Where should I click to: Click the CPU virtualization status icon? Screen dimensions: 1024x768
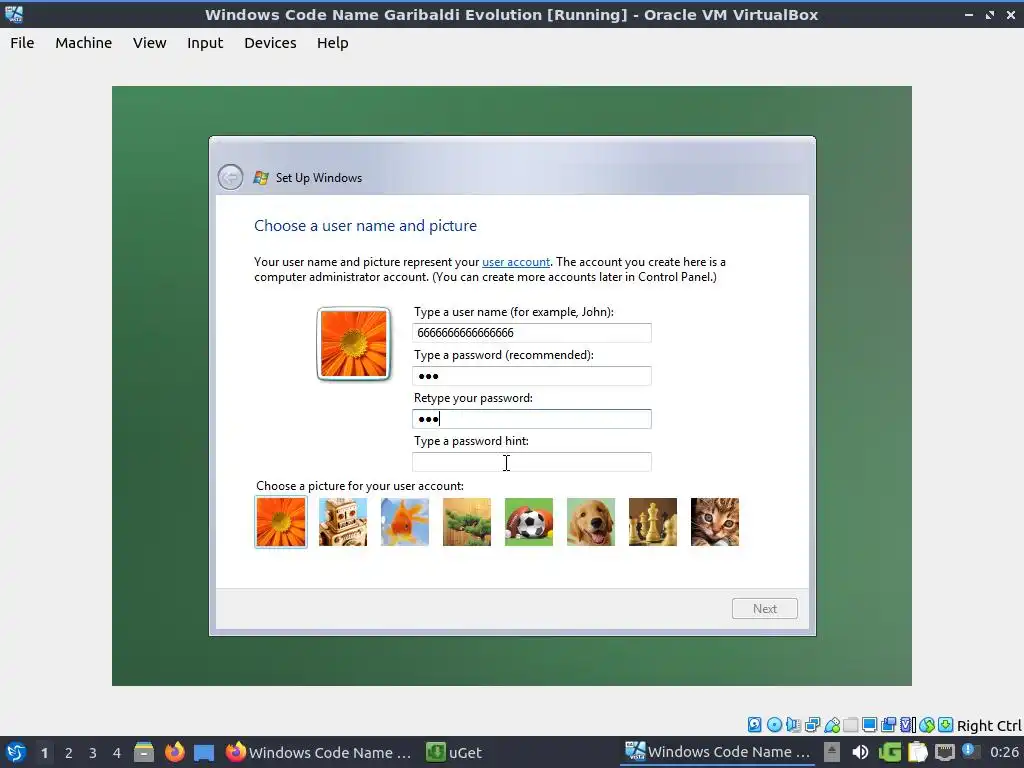908,724
